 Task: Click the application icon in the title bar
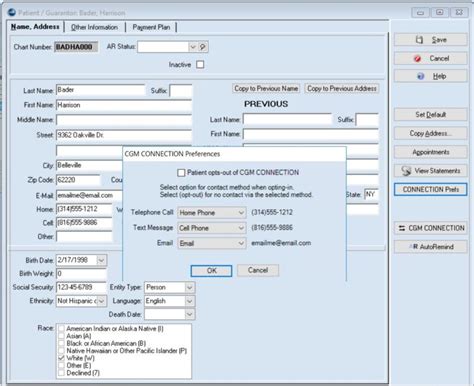point(12,13)
